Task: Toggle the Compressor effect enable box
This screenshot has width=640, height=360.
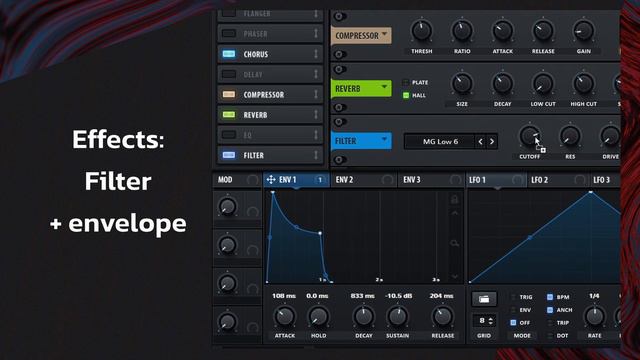Action: (x=229, y=94)
